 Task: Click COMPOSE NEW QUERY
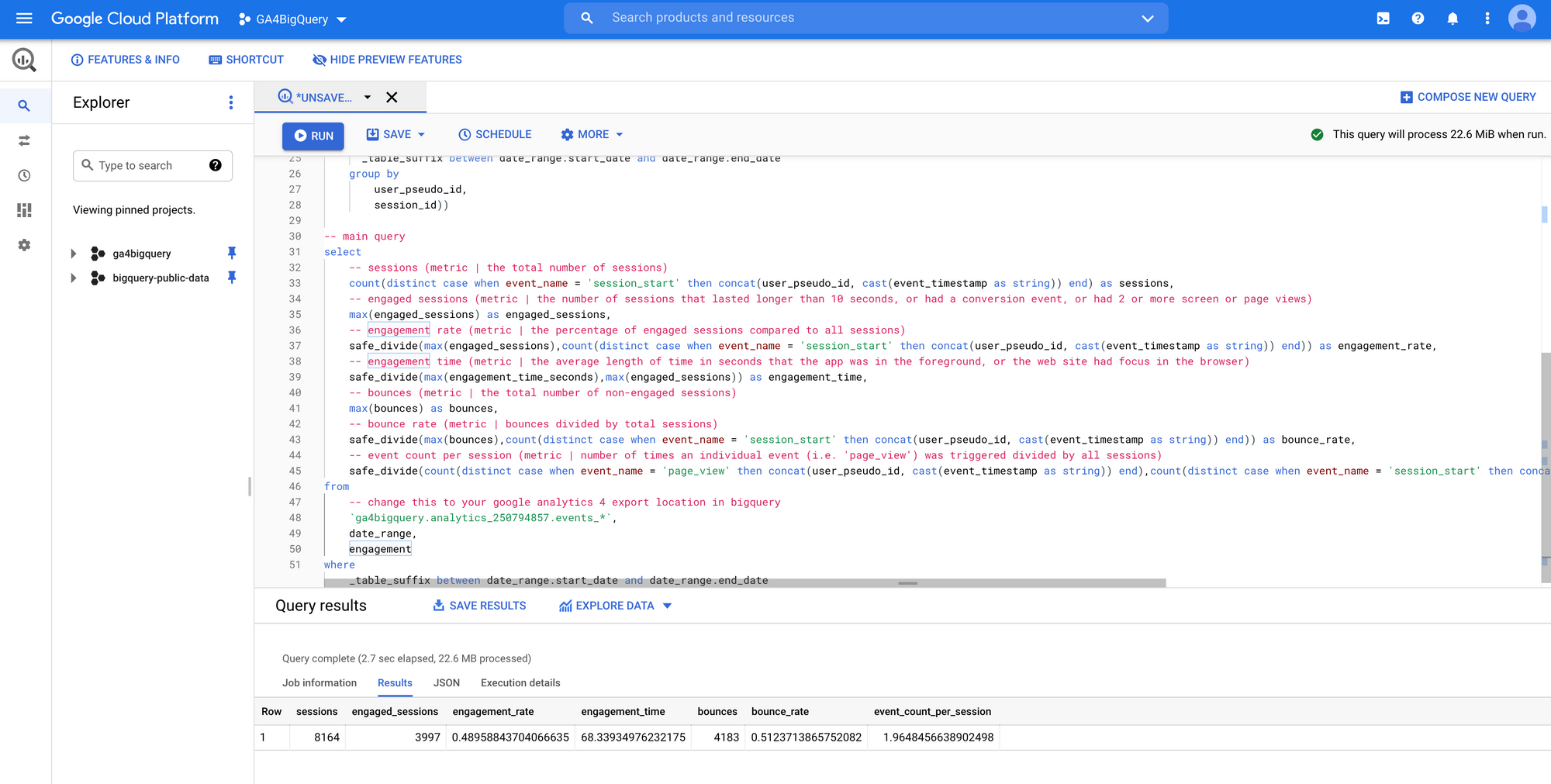tap(1467, 97)
